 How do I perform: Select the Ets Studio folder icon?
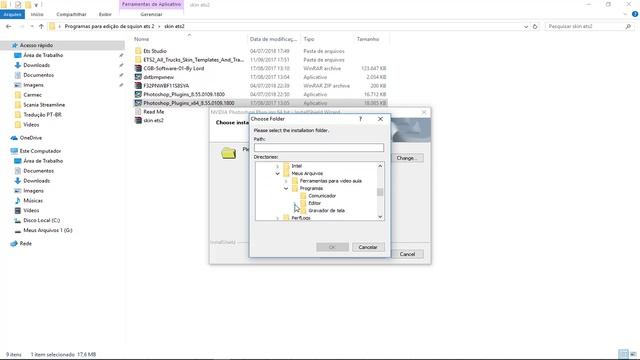pos(138,51)
